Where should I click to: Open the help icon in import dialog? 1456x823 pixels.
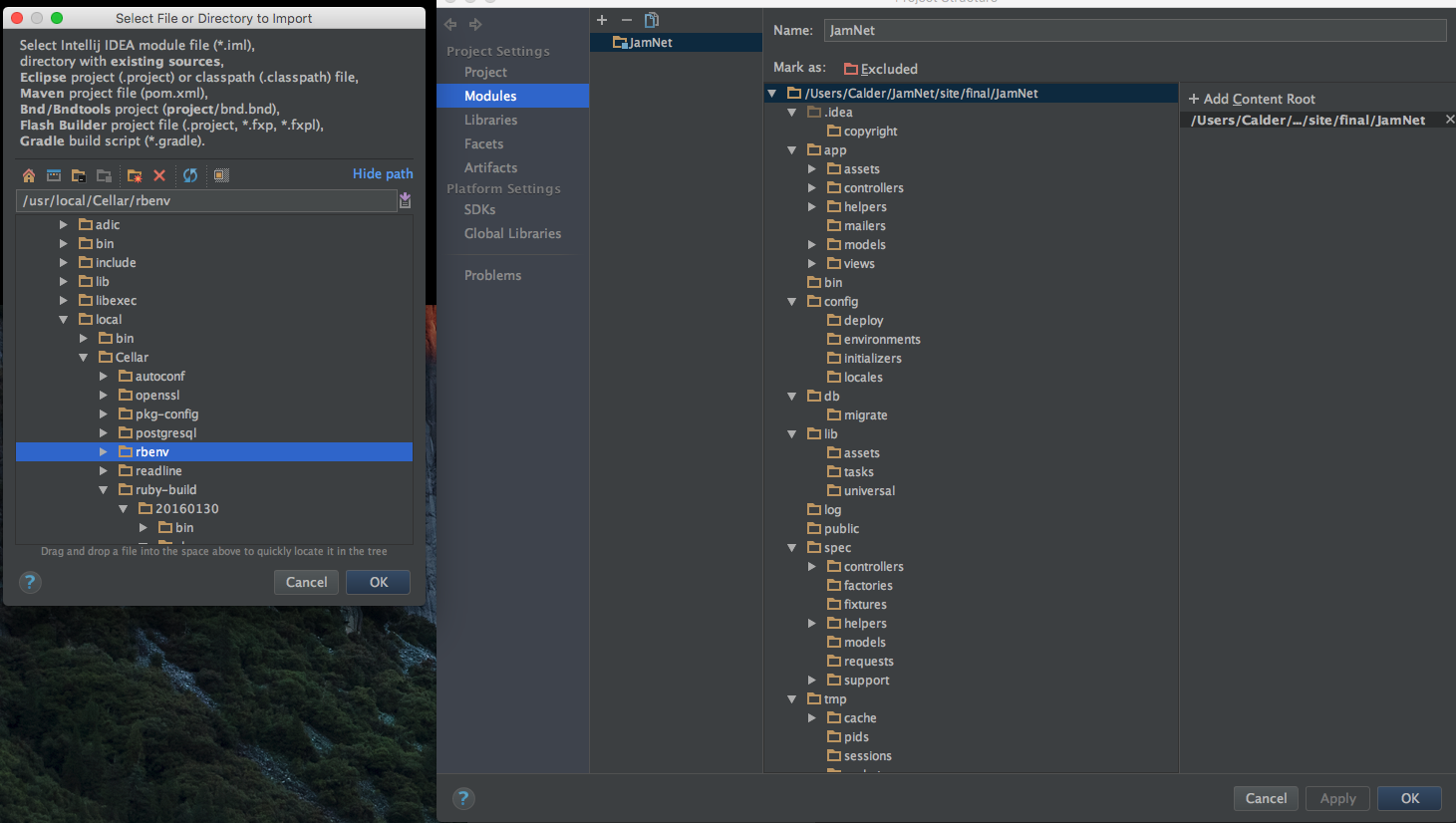pos(30,582)
